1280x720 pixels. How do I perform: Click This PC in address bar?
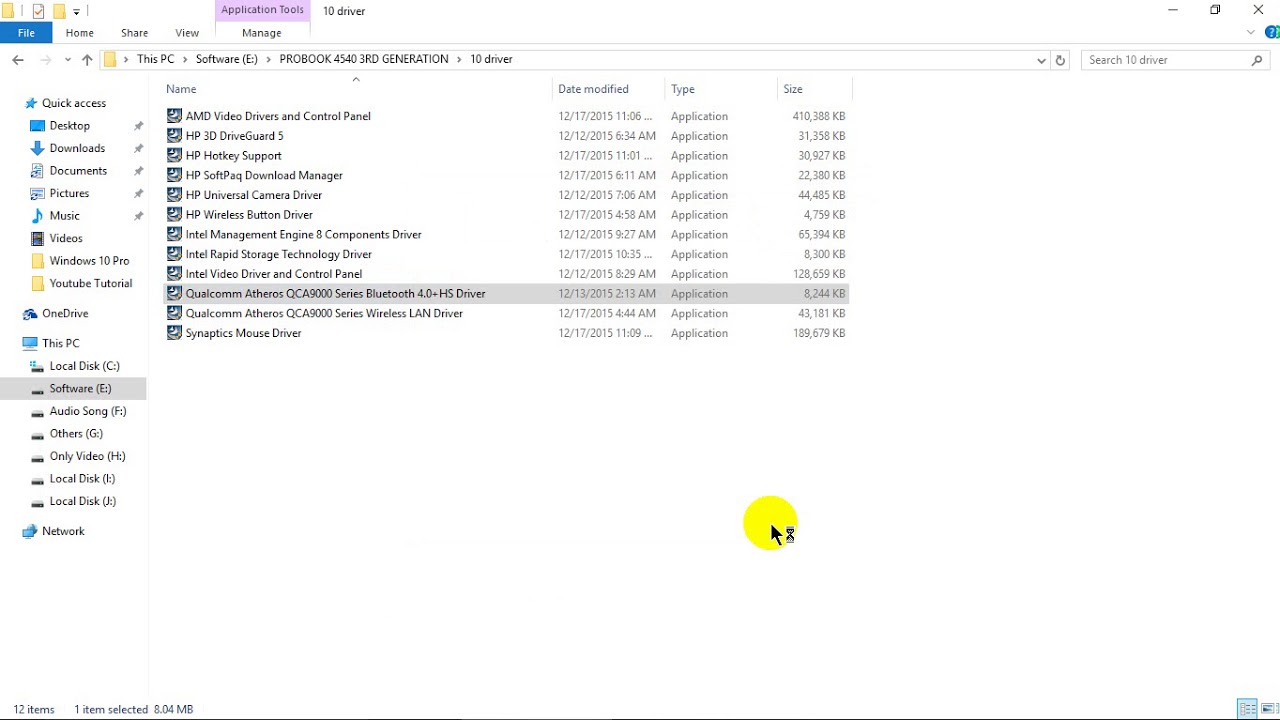[x=155, y=59]
